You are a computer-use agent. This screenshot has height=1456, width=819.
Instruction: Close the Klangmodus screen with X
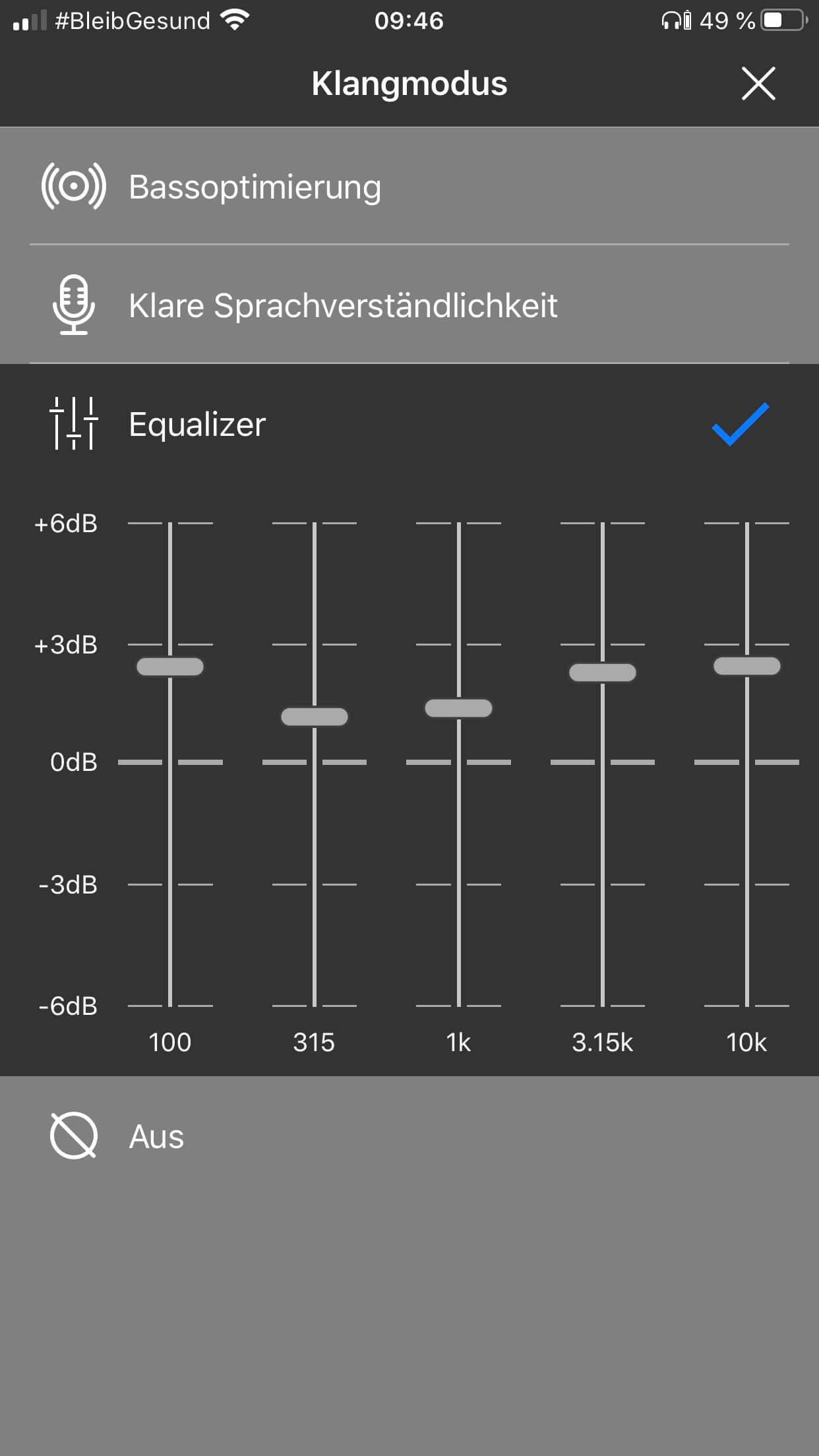[x=758, y=84]
